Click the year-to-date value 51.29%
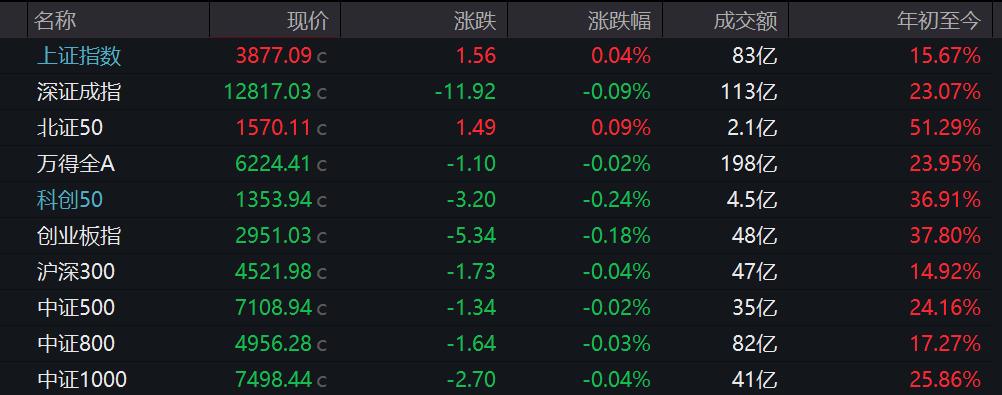 pyautogui.click(x=946, y=128)
